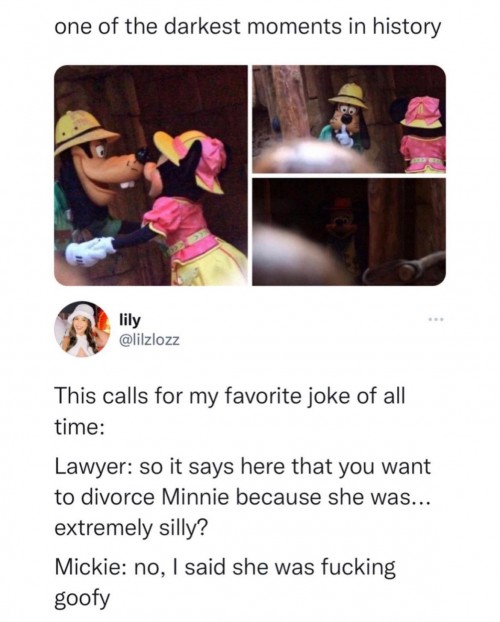This screenshot has height=622, width=500.
Task: Open the display name "lily"
Action: point(130,320)
